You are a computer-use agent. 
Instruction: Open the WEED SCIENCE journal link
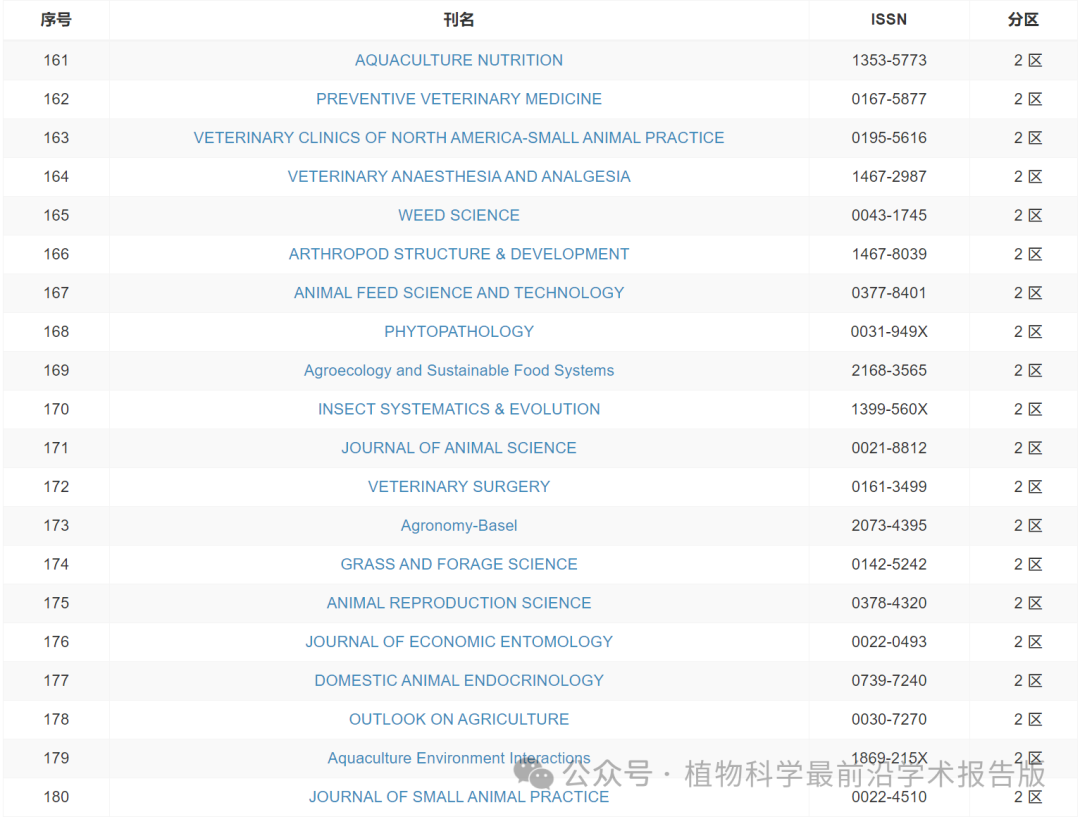(x=459, y=215)
